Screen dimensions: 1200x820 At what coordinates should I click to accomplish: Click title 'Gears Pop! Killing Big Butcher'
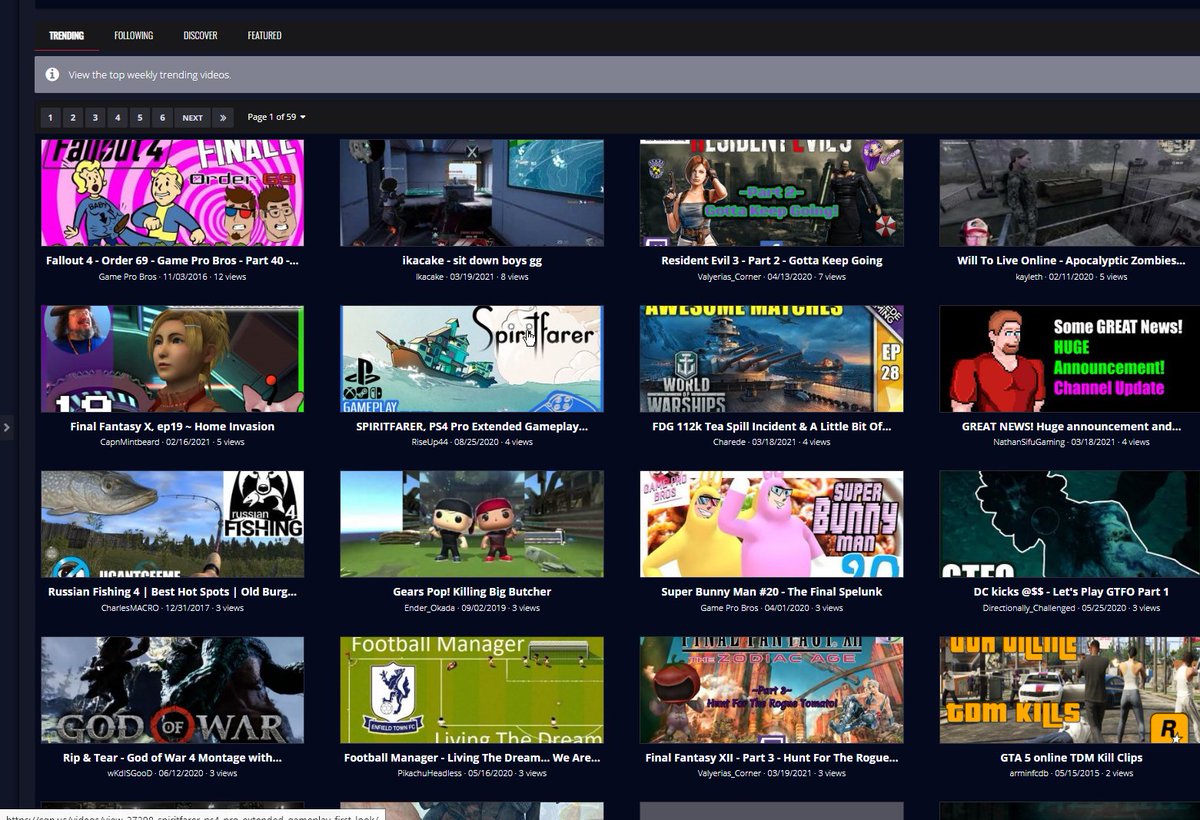pos(472,592)
